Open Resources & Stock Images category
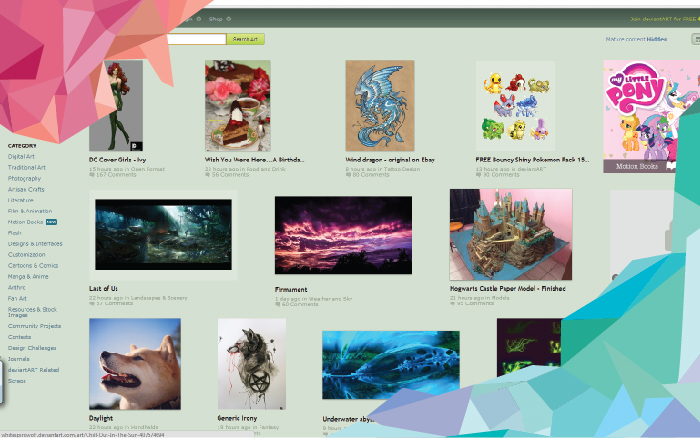This screenshot has height=438, width=700. pos(32,312)
